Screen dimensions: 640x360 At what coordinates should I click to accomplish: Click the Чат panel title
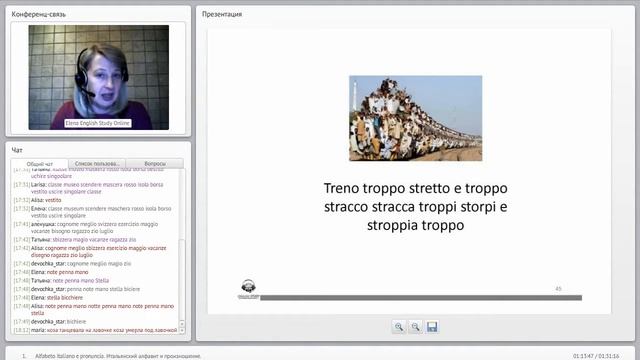click(17, 150)
